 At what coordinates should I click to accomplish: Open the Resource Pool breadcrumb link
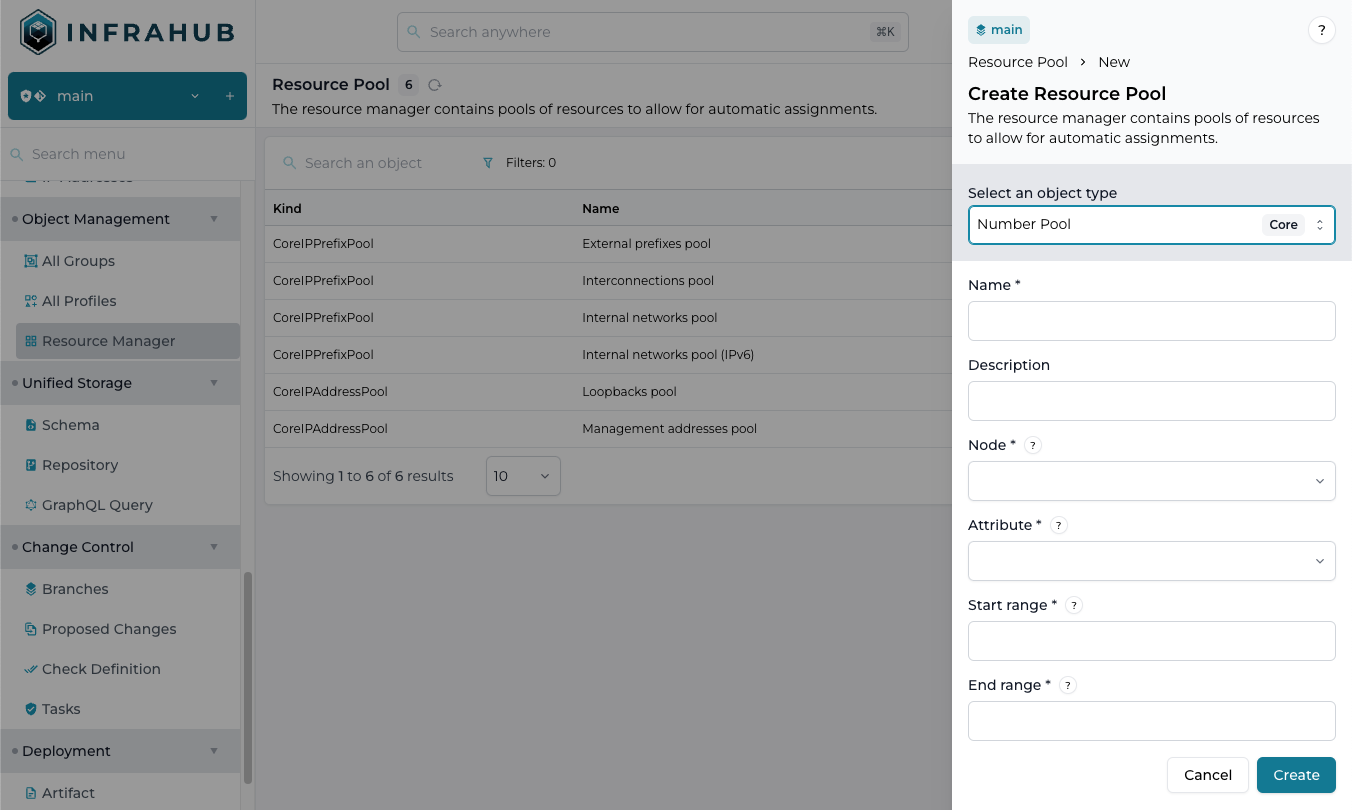pyautogui.click(x=1018, y=61)
